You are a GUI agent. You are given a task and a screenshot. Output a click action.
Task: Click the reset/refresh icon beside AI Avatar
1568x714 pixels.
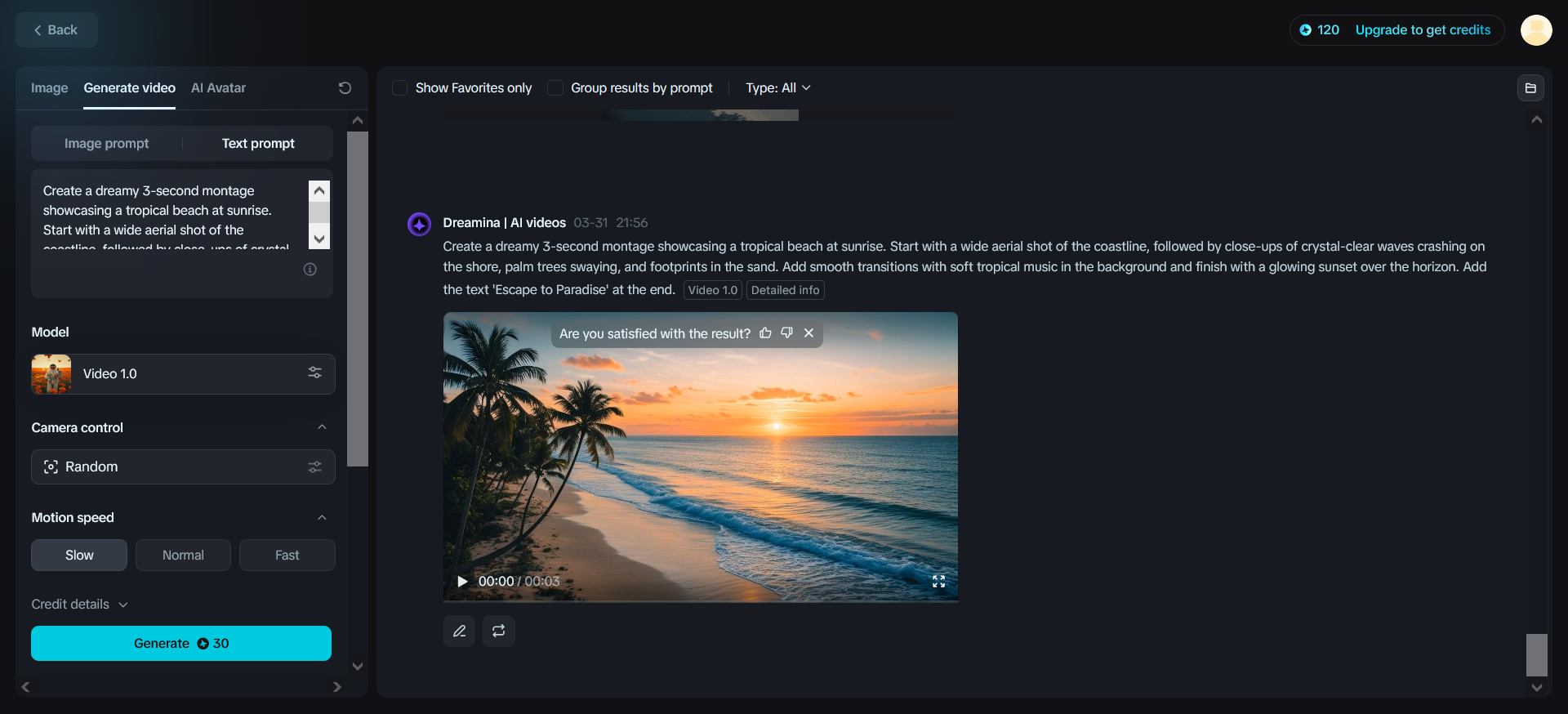tap(345, 87)
